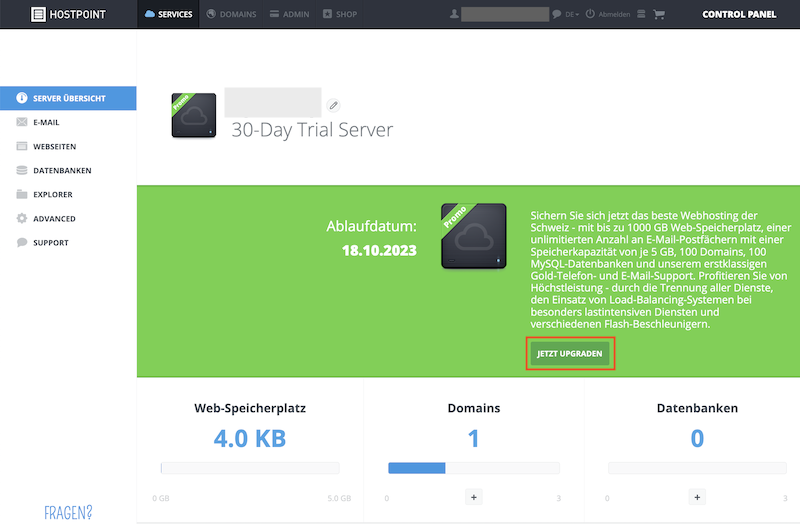The image size is (800, 524).
Task: Edit server name with pencil icon
Action: click(333, 105)
